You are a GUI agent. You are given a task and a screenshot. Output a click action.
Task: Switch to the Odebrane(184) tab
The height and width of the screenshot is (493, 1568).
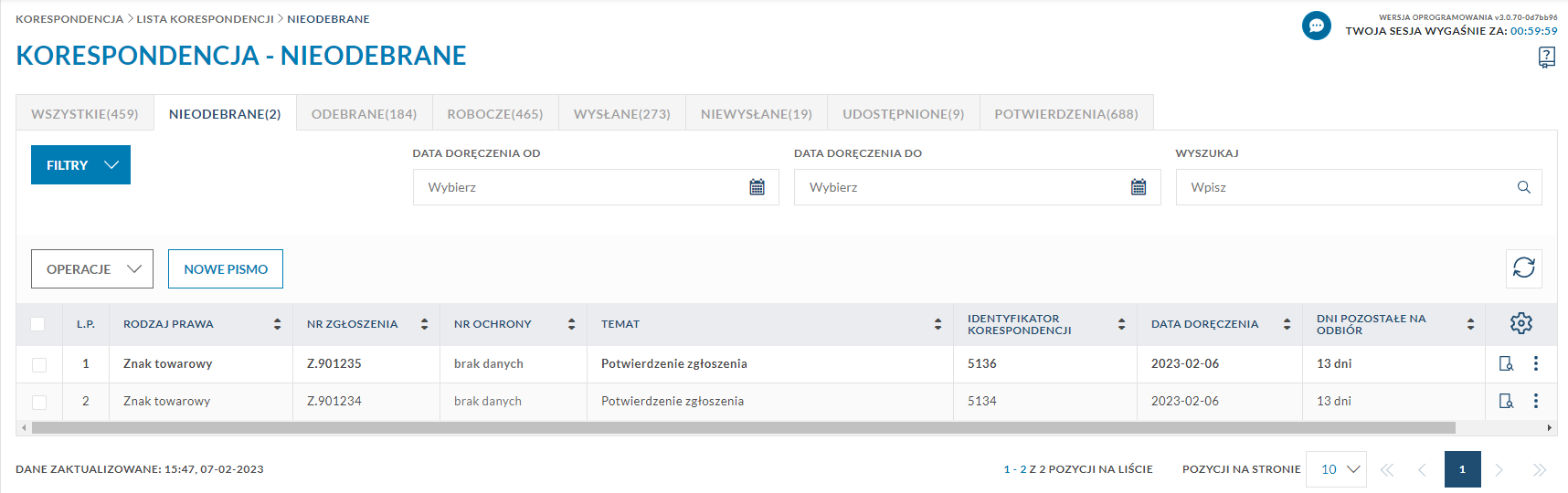364,114
